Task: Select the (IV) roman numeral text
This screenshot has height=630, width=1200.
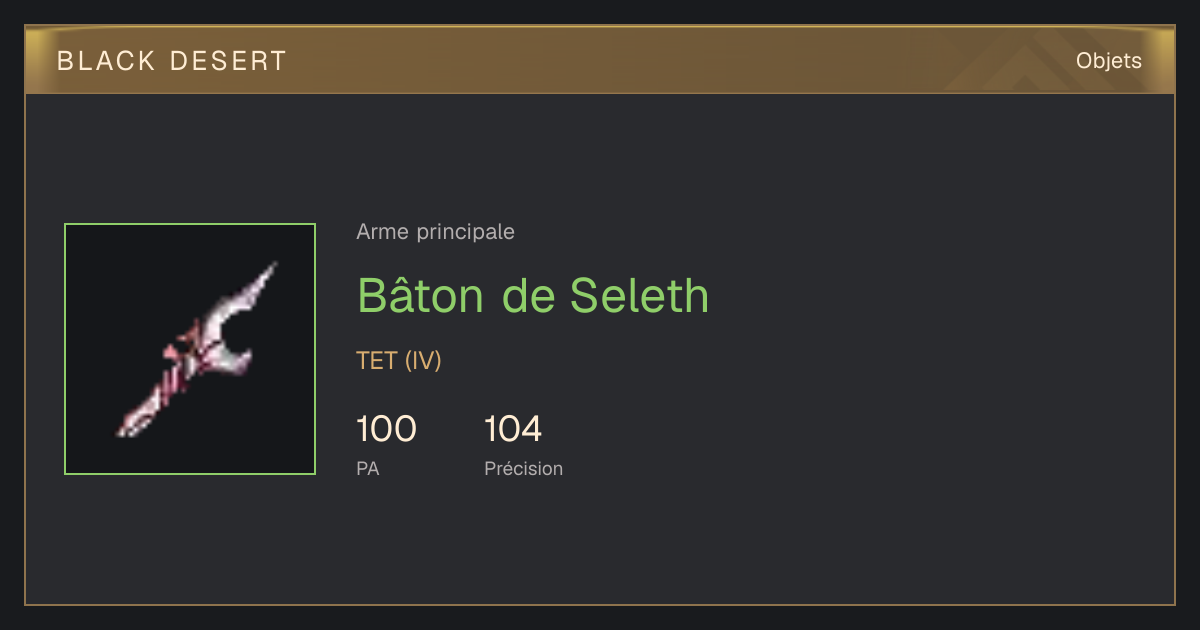Action: (423, 361)
